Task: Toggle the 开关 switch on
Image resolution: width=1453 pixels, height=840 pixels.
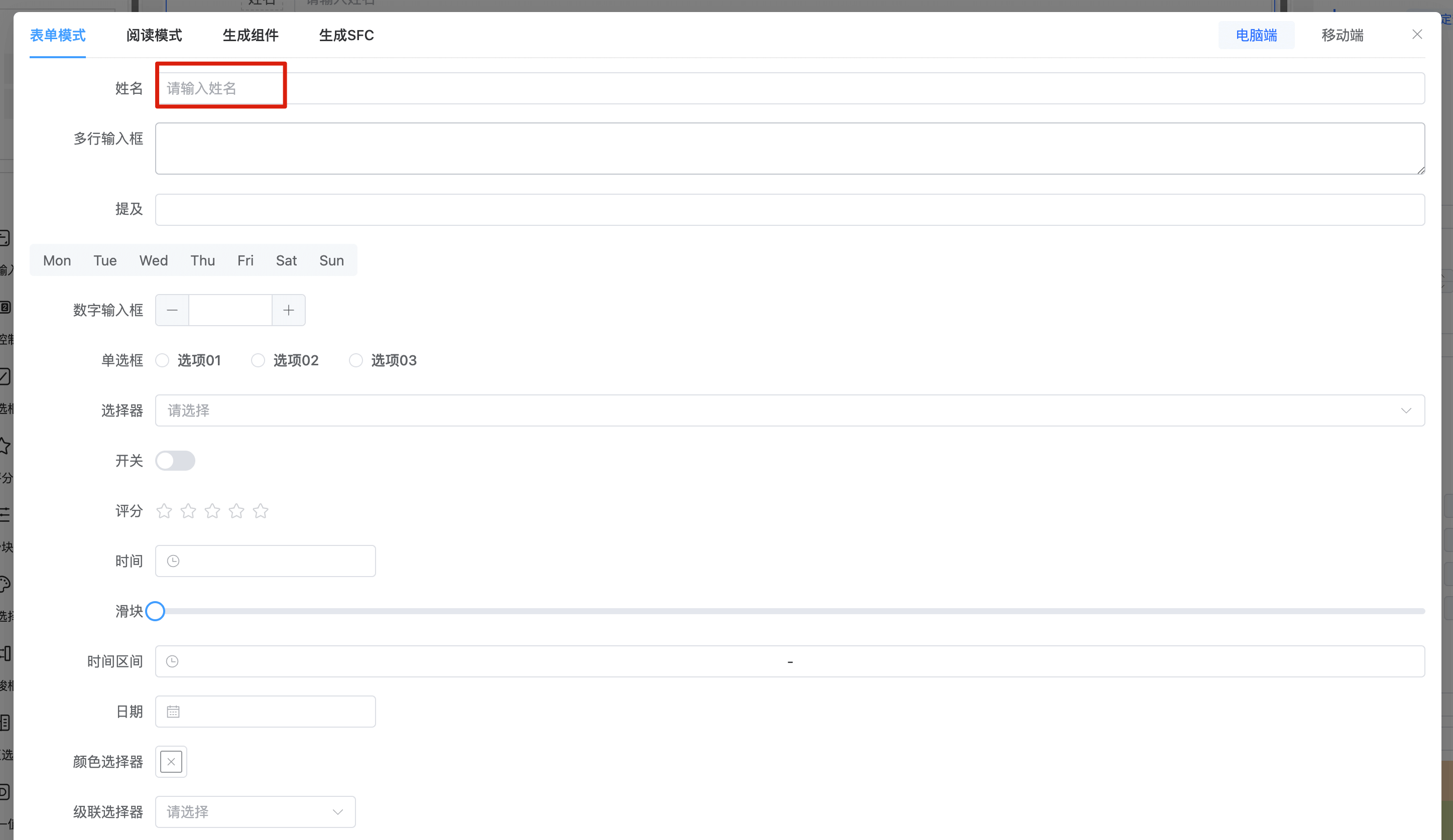Action: pyautogui.click(x=175, y=461)
